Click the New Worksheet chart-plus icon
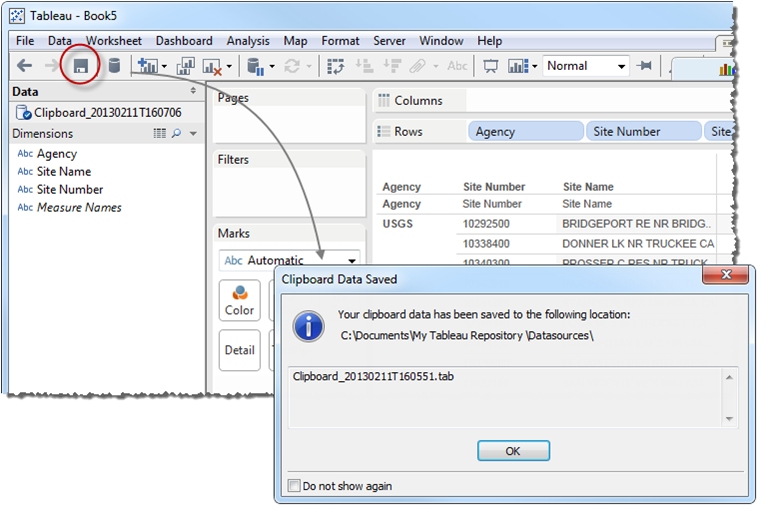The image size is (766, 510). [148, 65]
